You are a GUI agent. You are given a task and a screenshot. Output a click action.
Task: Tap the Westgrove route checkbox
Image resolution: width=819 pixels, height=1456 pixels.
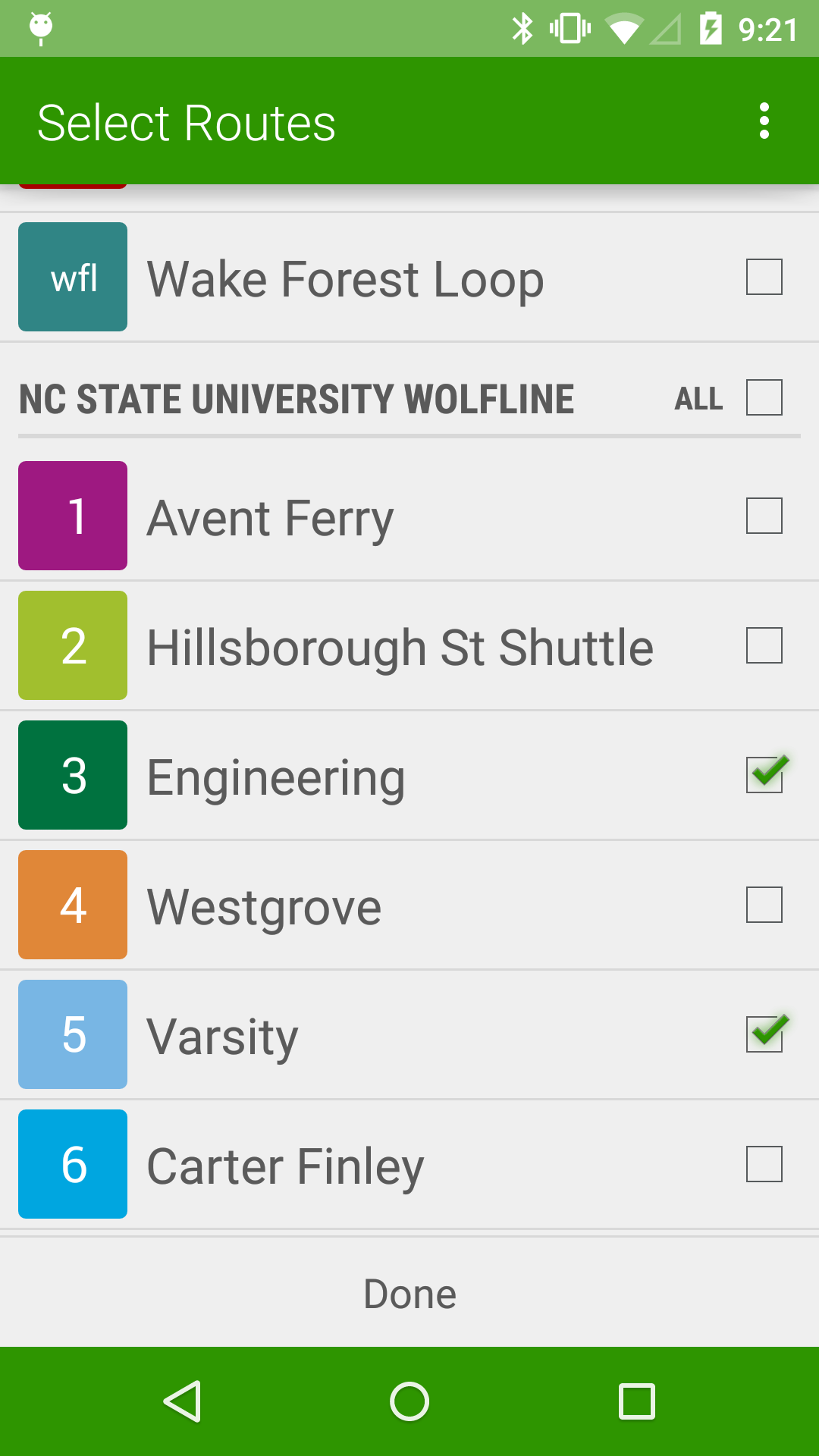tap(764, 905)
